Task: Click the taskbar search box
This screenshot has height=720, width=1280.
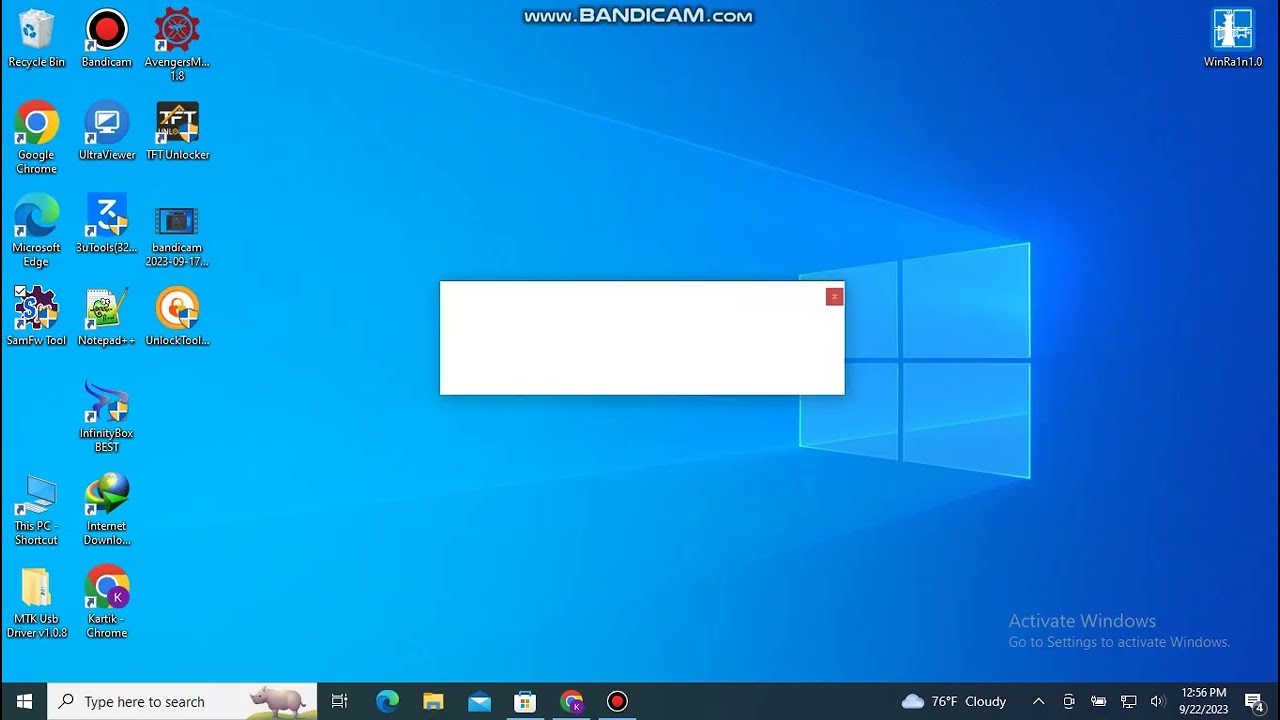Action: pos(183,701)
